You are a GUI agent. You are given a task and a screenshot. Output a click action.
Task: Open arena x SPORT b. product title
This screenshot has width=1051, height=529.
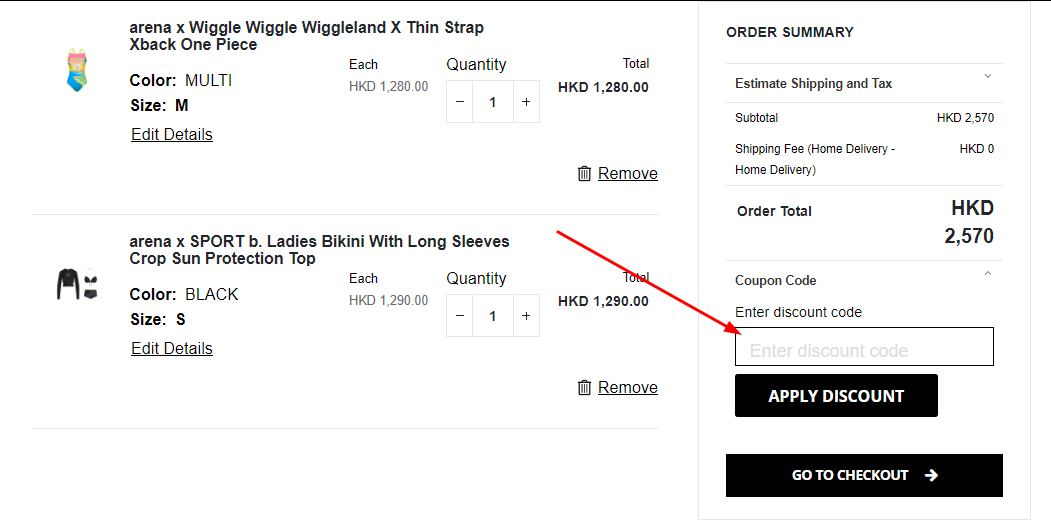[319, 250]
